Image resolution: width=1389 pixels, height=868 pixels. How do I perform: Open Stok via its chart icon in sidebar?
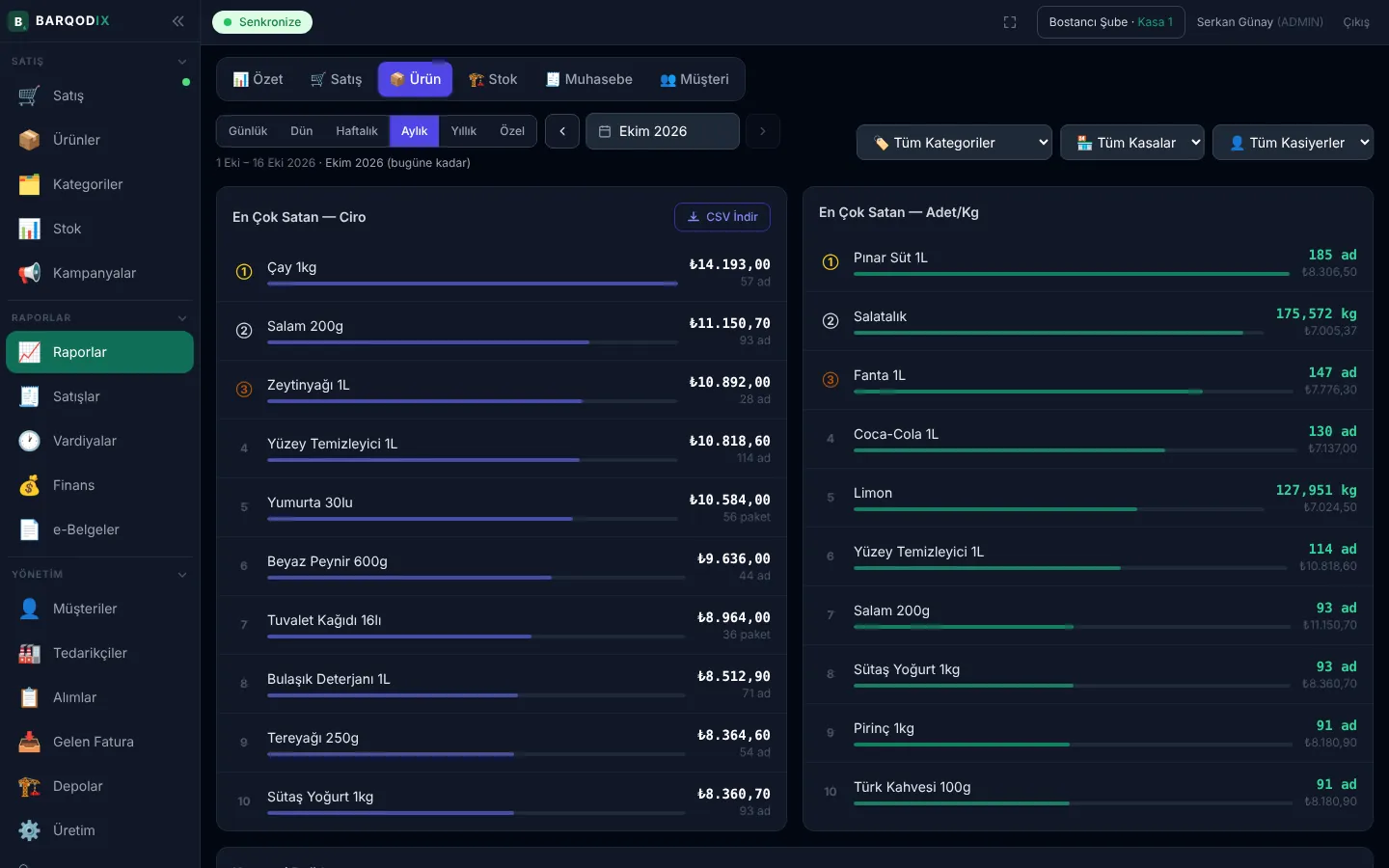(30, 229)
